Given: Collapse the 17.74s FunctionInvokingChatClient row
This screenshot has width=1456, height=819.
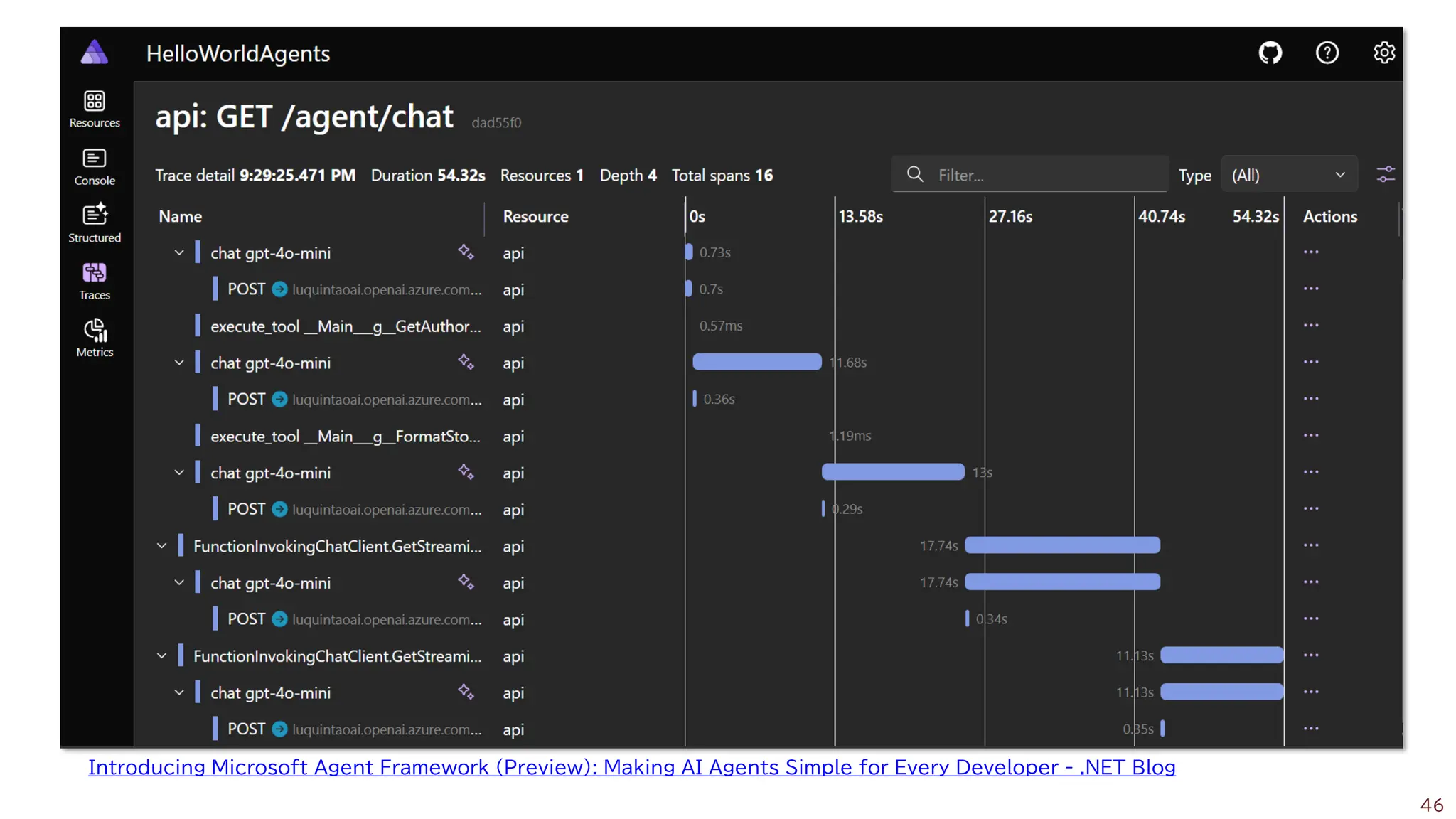Looking at the screenshot, I should point(162,546).
